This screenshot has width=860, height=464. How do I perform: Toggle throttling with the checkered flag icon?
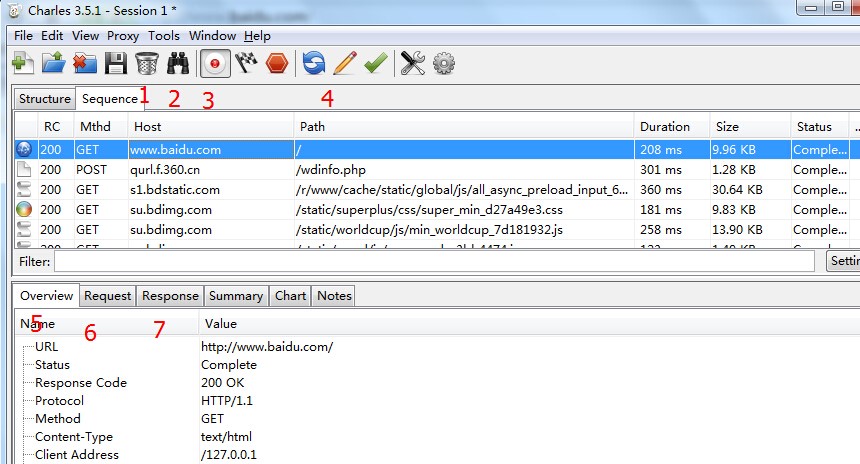pyautogui.click(x=246, y=63)
